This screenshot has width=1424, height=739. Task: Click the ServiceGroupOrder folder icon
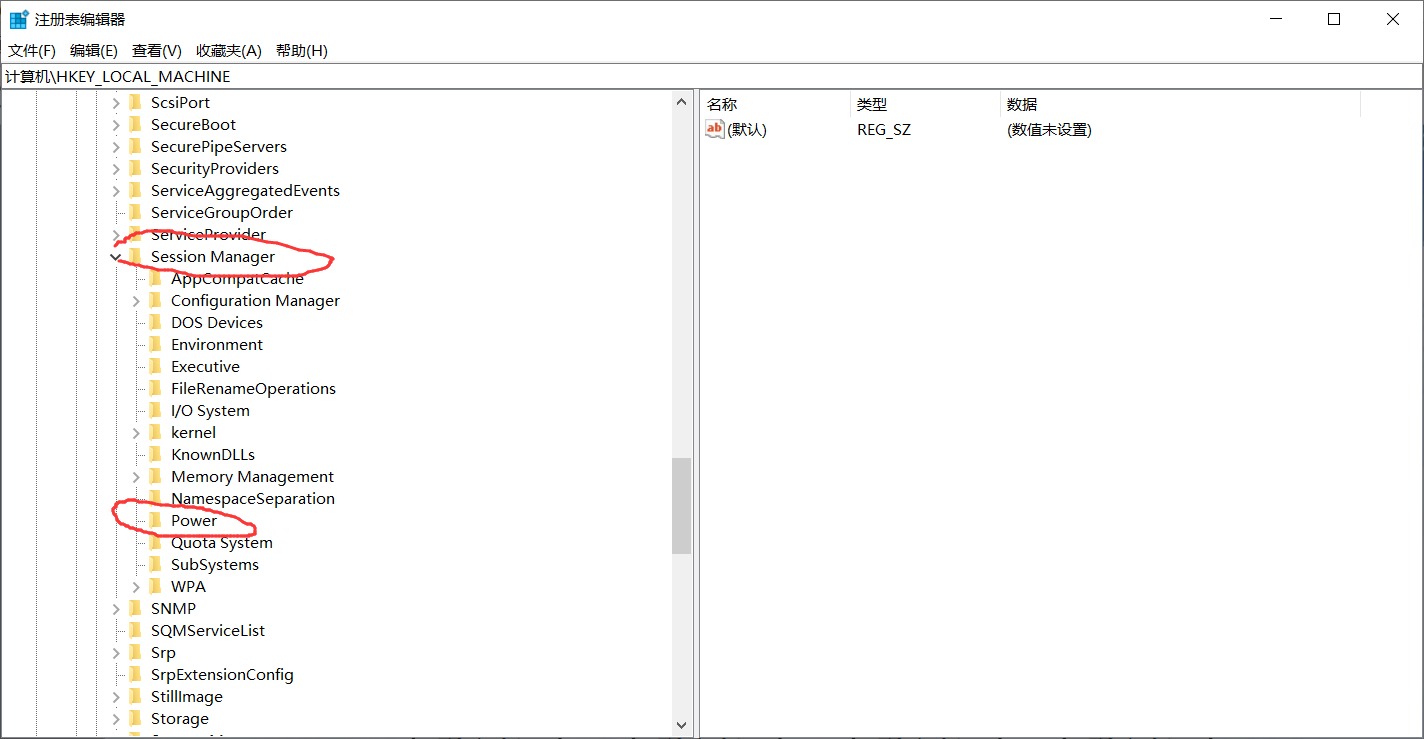[x=135, y=212]
